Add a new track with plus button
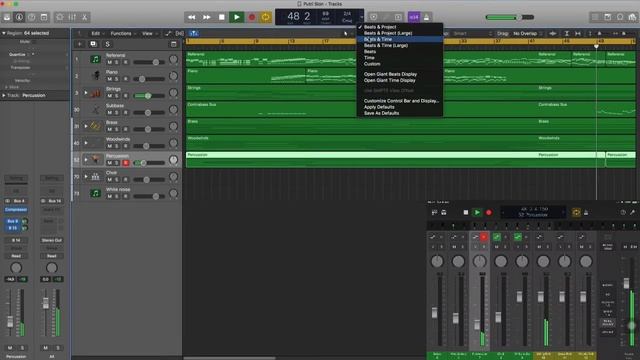640x360 pixels. [x=80, y=44]
